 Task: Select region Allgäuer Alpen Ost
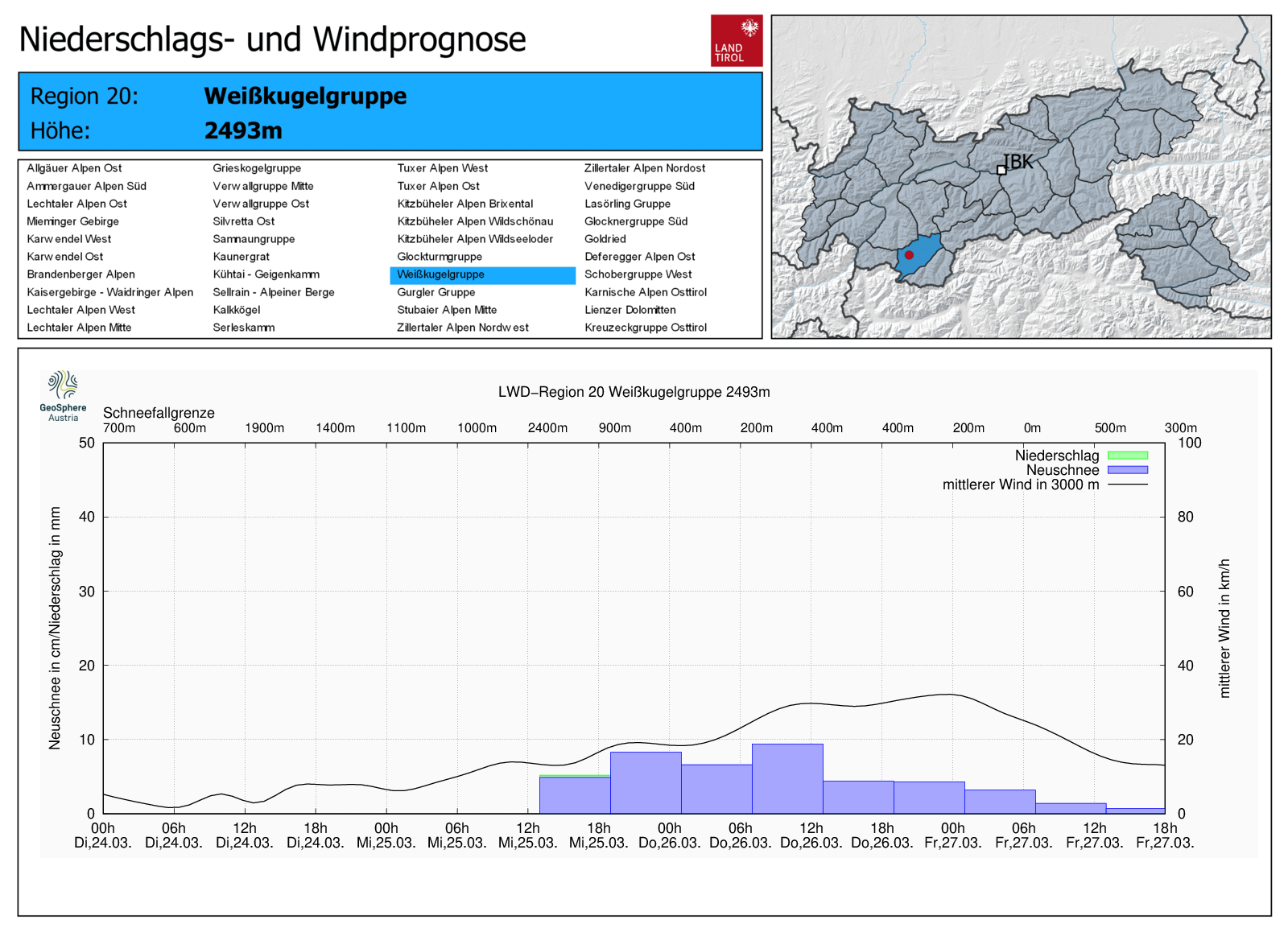click(x=74, y=168)
